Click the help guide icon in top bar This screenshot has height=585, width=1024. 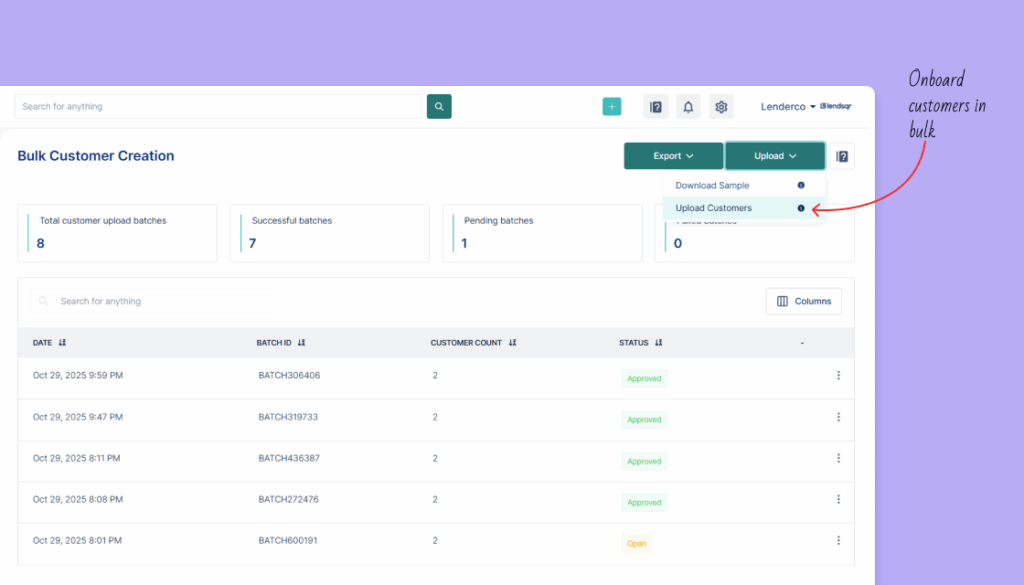655,107
